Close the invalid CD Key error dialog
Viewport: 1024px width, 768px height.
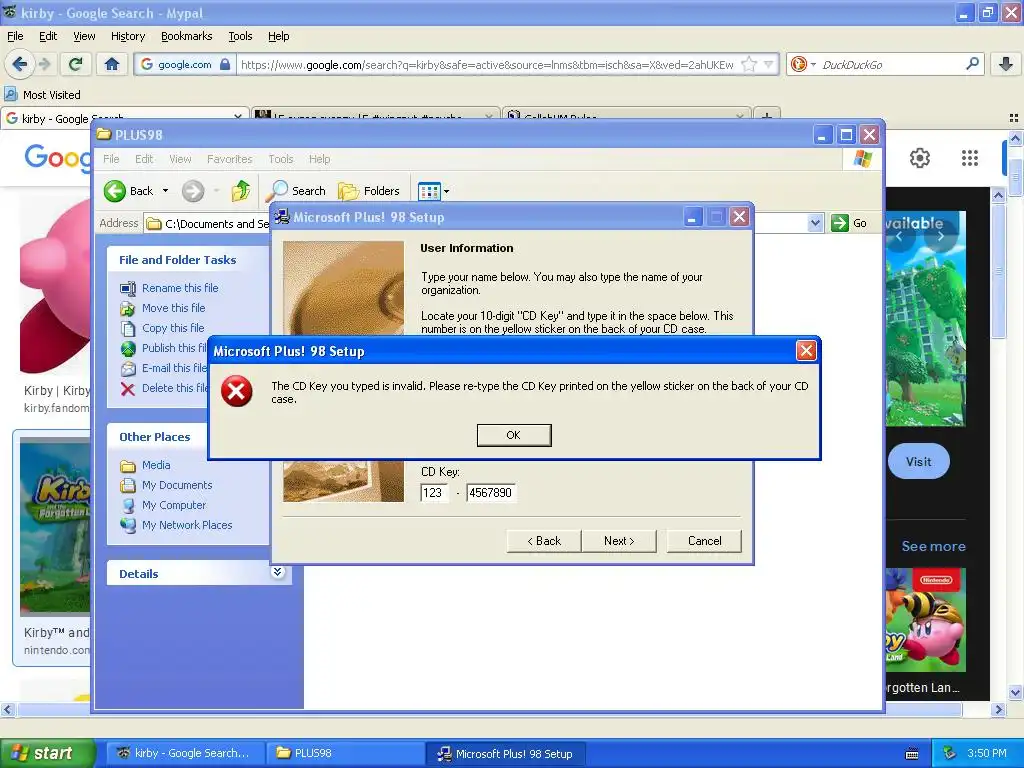806,351
